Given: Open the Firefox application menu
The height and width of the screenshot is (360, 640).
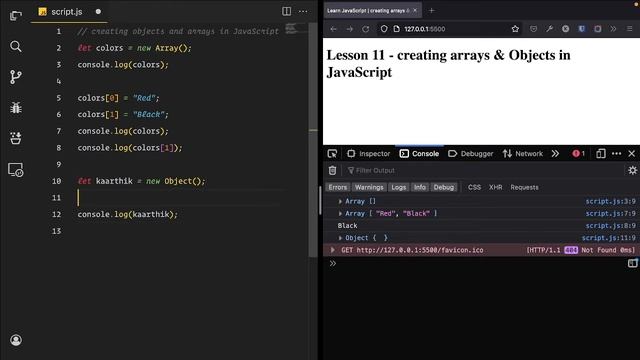Looking at the screenshot, I should pos(629,29).
